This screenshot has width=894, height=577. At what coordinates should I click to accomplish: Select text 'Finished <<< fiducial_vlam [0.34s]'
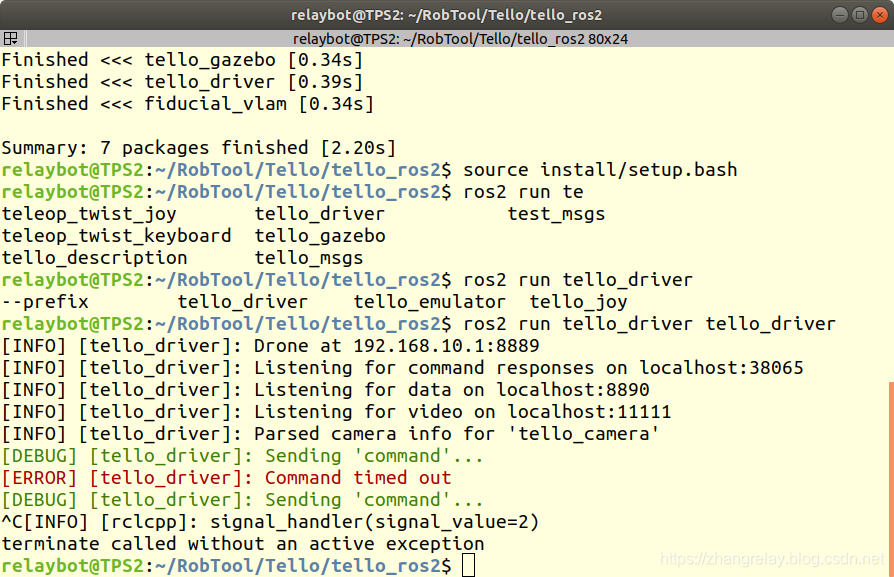click(x=188, y=104)
